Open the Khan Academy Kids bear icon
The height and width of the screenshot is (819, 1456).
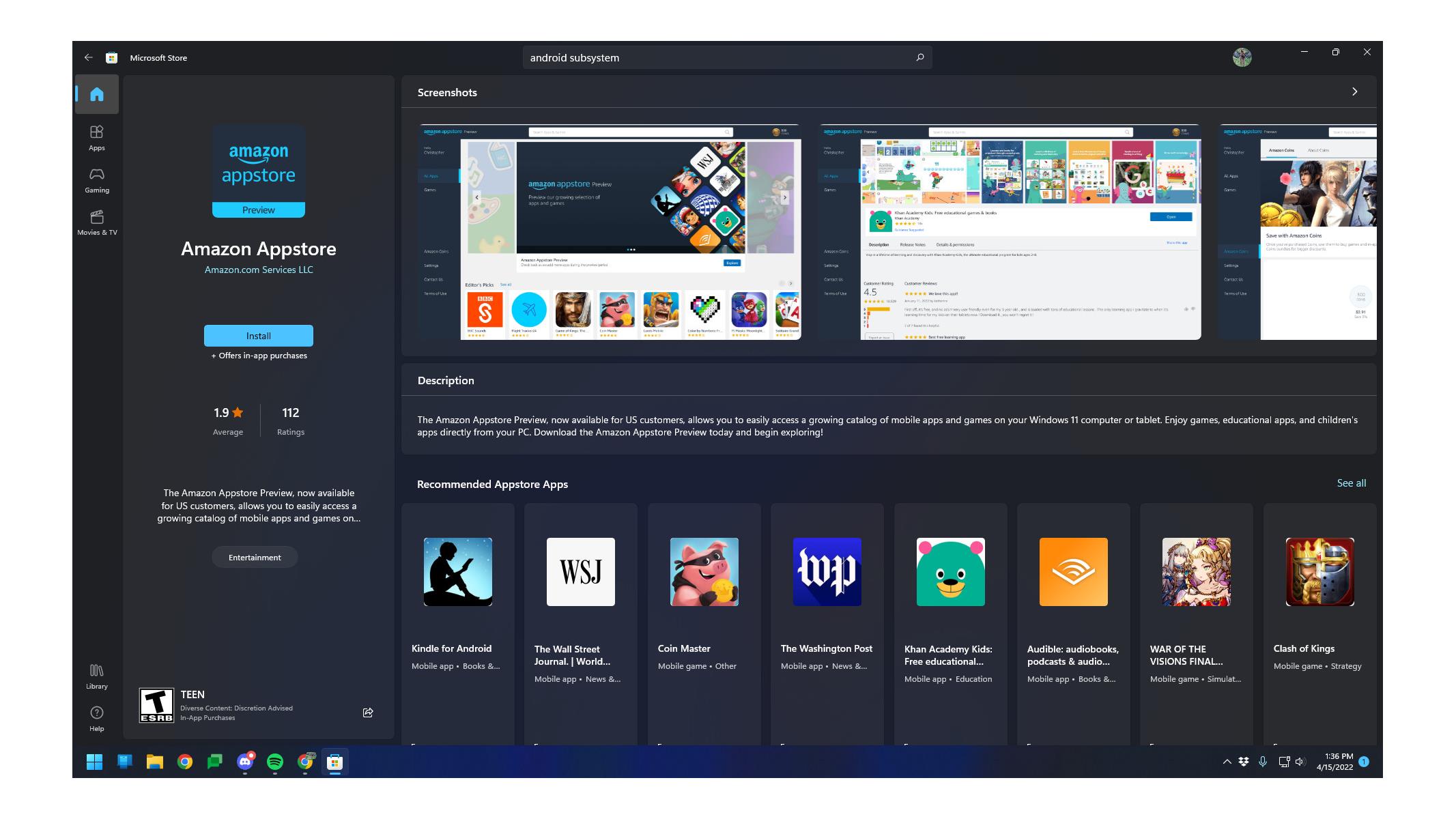[x=951, y=572]
